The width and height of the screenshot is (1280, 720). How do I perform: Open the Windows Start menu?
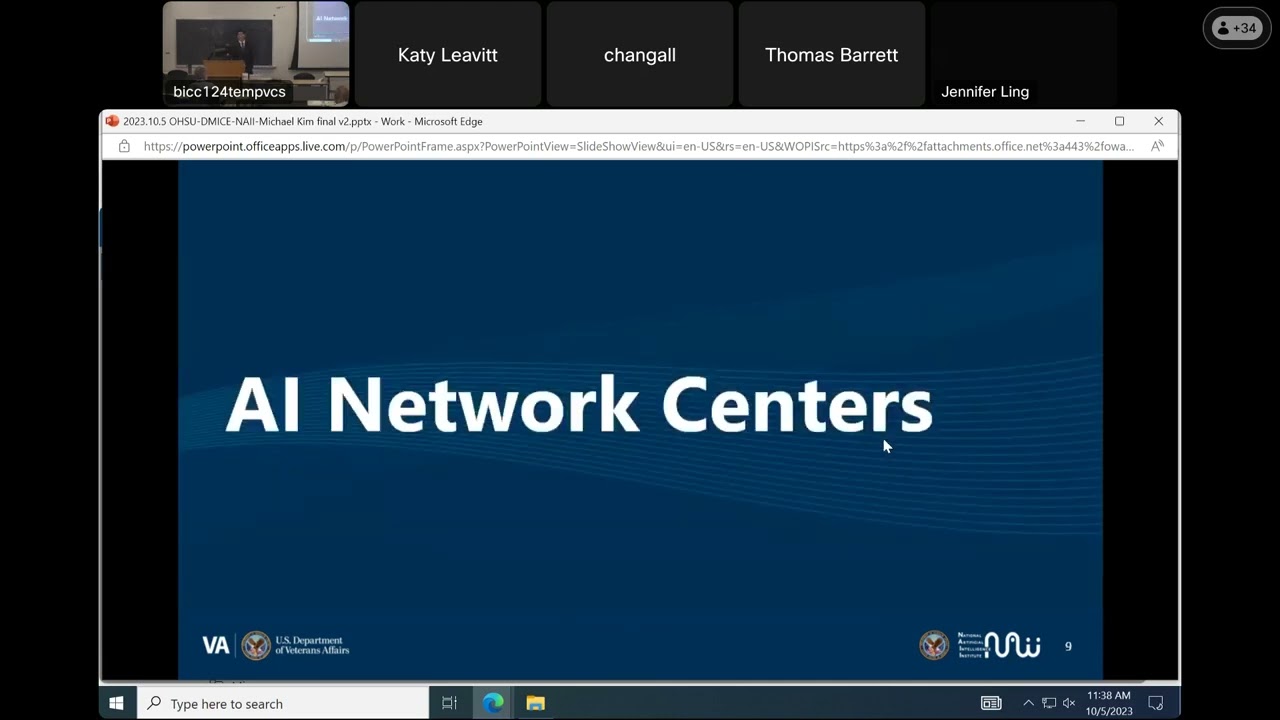click(116, 703)
